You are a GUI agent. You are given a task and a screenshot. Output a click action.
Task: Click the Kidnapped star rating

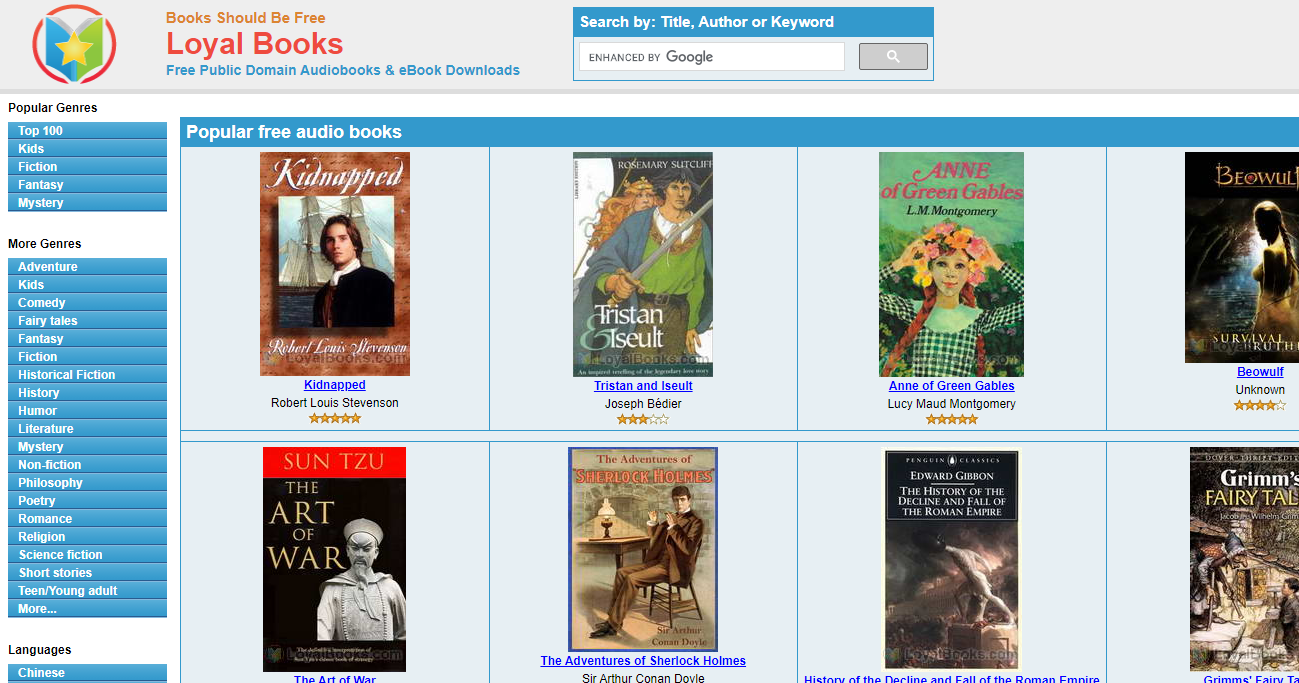(335, 419)
